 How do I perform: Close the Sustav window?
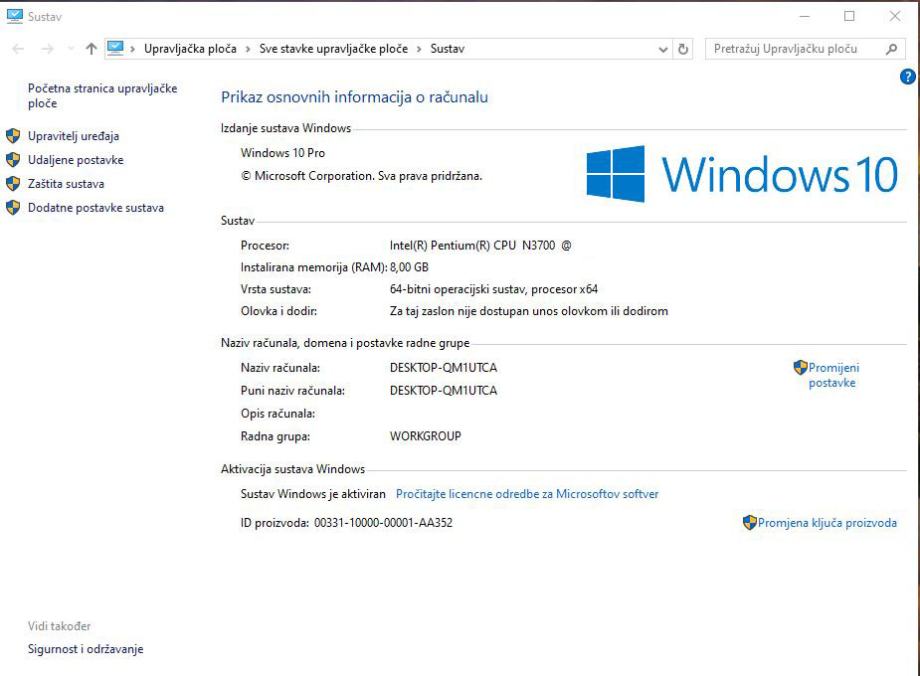point(895,16)
